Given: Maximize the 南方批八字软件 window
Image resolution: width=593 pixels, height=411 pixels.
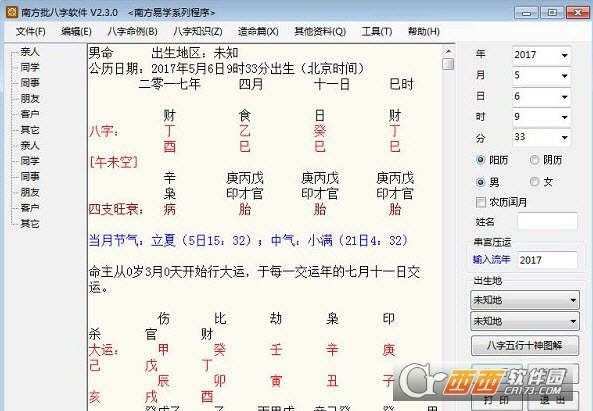Looking at the screenshot, I should (x=552, y=12).
